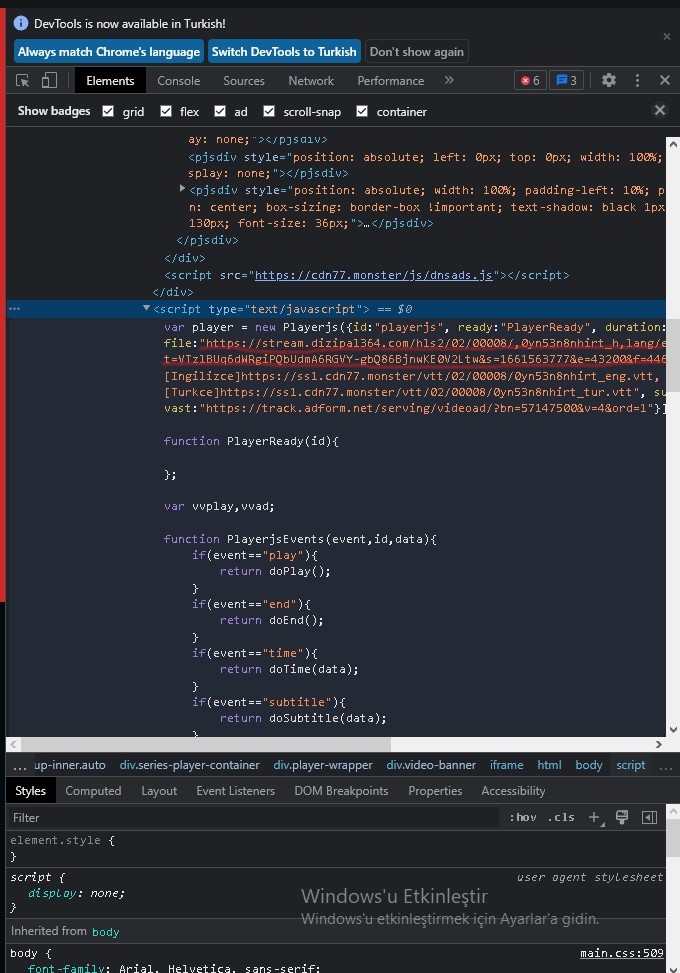Open the 3 issues counter

point(566,81)
